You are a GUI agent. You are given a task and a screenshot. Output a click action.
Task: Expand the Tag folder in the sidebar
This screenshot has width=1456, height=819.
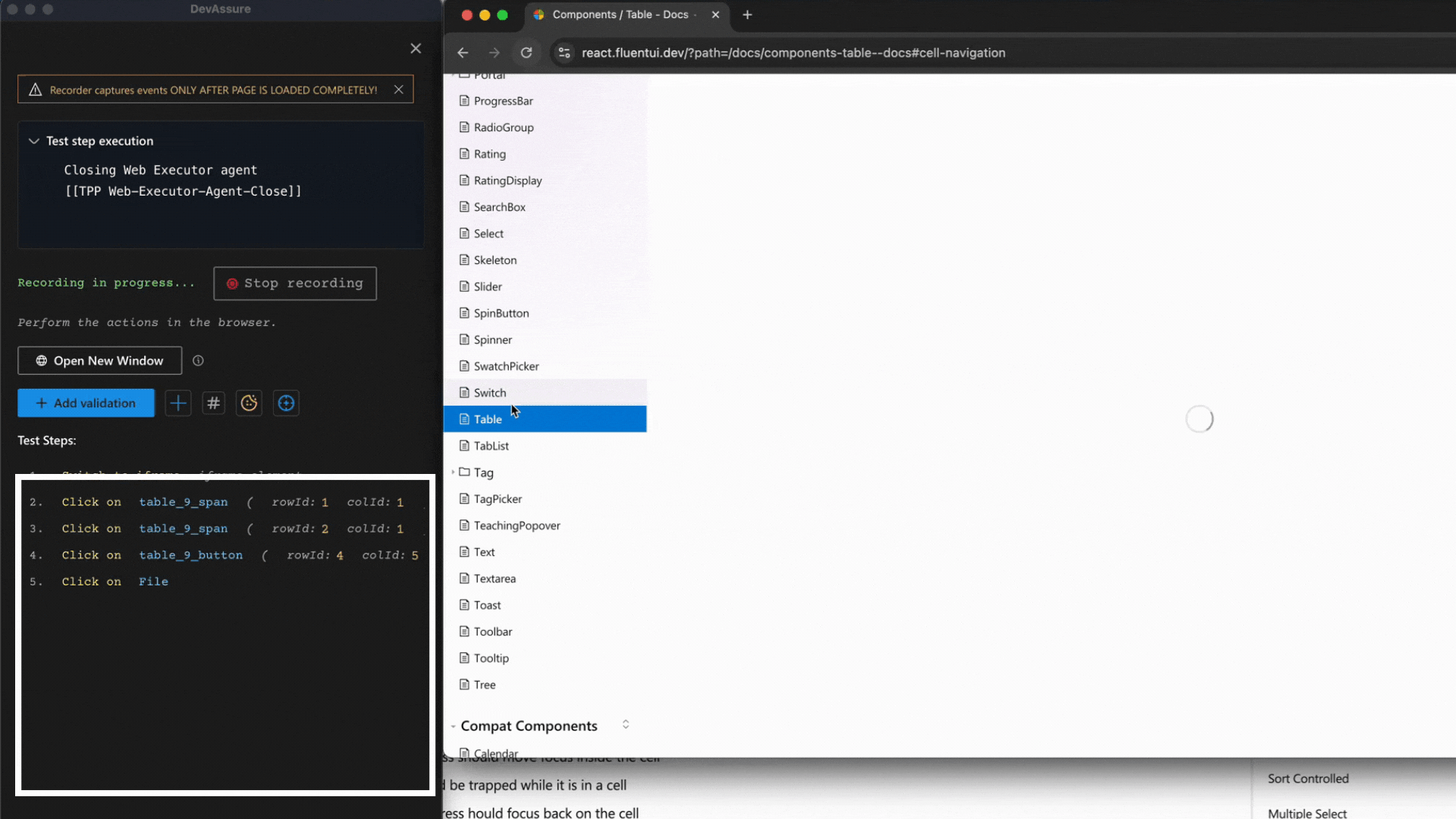pos(453,472)
